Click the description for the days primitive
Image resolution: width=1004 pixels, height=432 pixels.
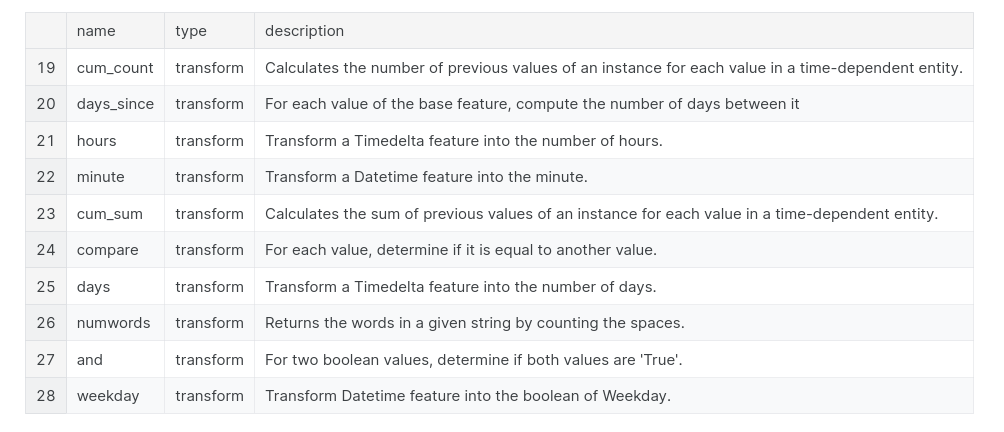pyautogui.click(x=460, y=287)
